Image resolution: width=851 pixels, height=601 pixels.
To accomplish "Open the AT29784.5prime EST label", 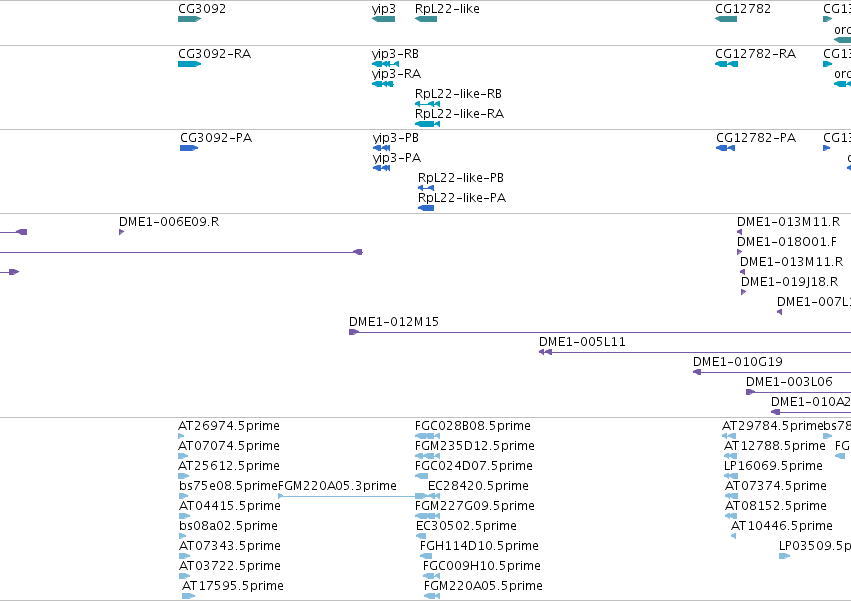I will [x=773, y=426].
